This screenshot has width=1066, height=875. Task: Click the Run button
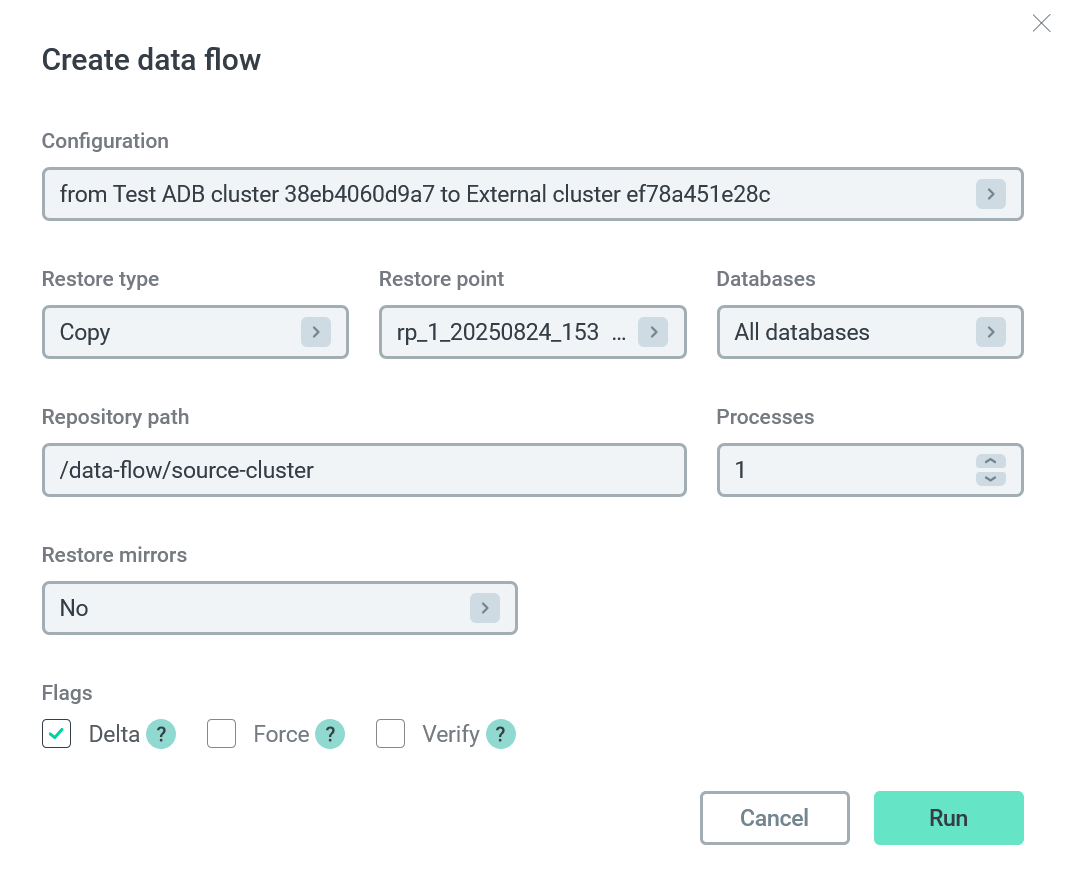[948, 818]
